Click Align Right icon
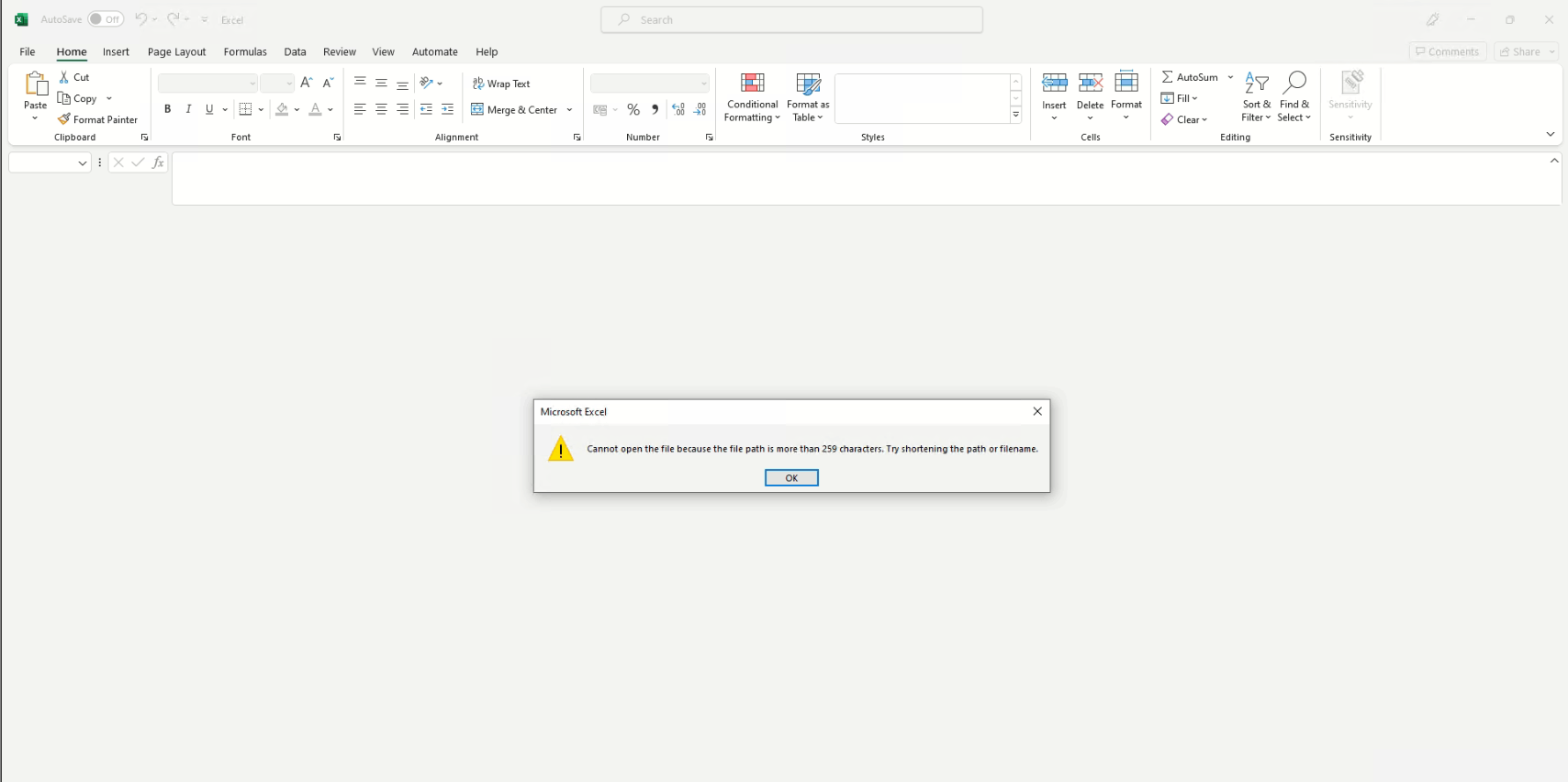Viewport: 1568px width, 782px height. click(x=402, y=109)
